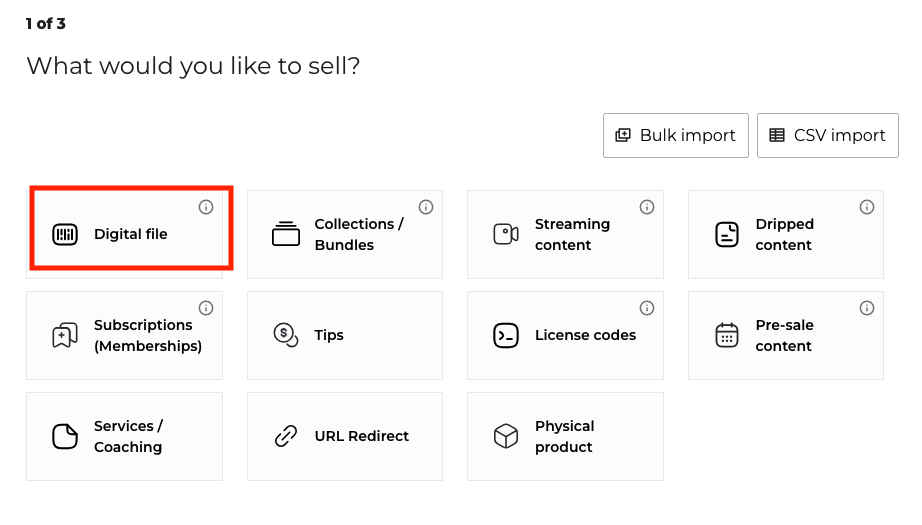Click the Pre-sale content calendar icon
Screen dimensions: 922x525
(x=727, y=336)
